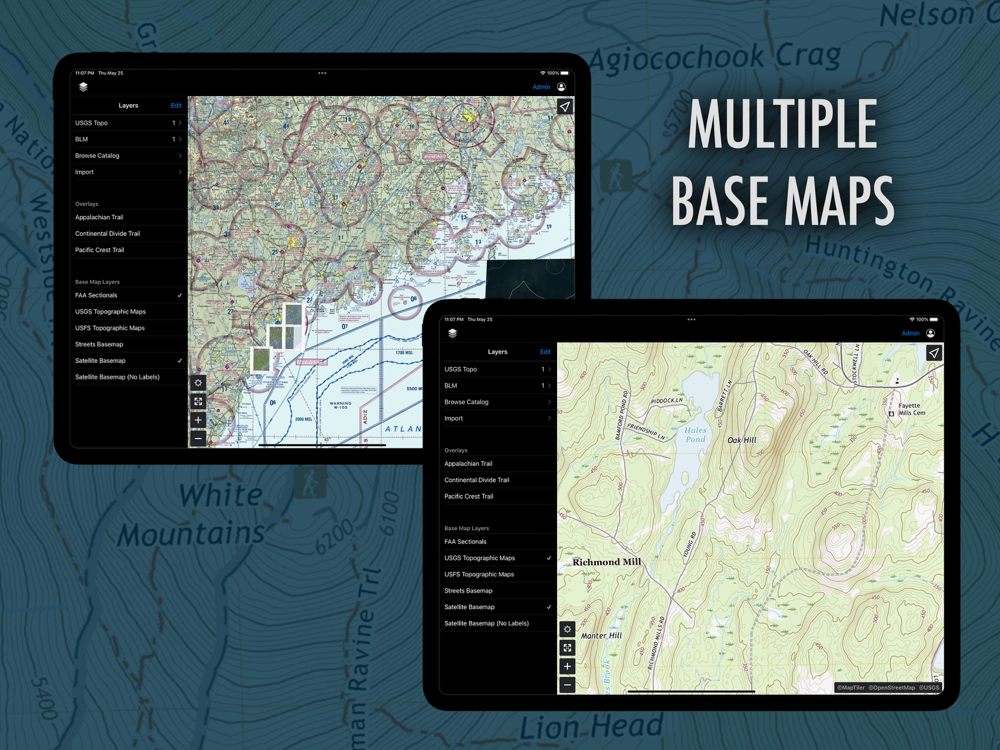The image size is (1000, 750).
Task: Tap location arrow on lower iPad map
Action: 934,353
